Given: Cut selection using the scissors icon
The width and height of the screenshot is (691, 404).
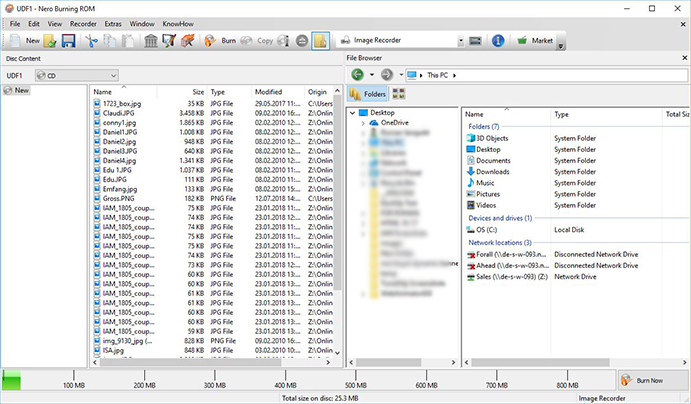Looking at the screenshot, I should pyautogui.click(x=91, y=41).
